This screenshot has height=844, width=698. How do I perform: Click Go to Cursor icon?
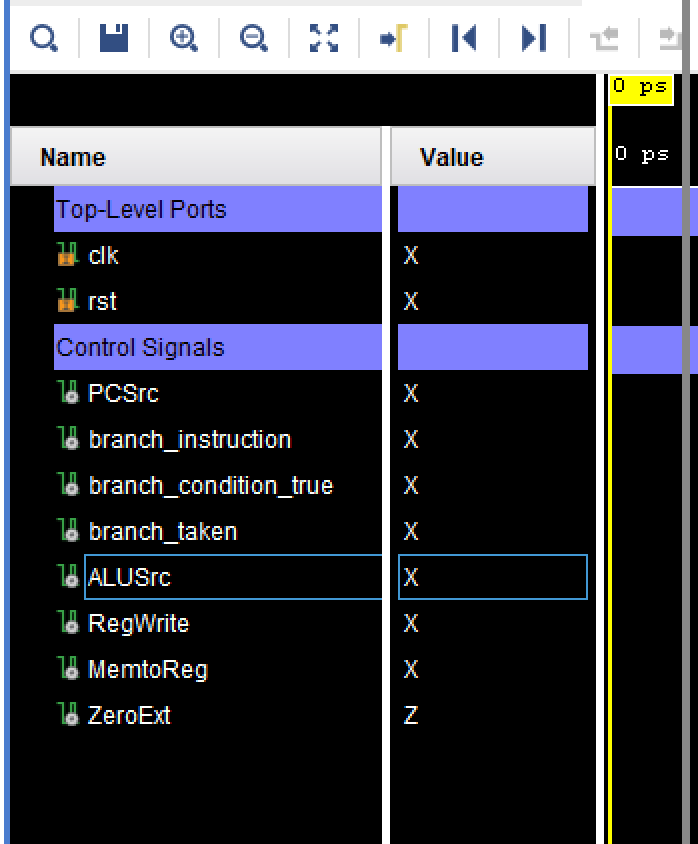[393, 37]
